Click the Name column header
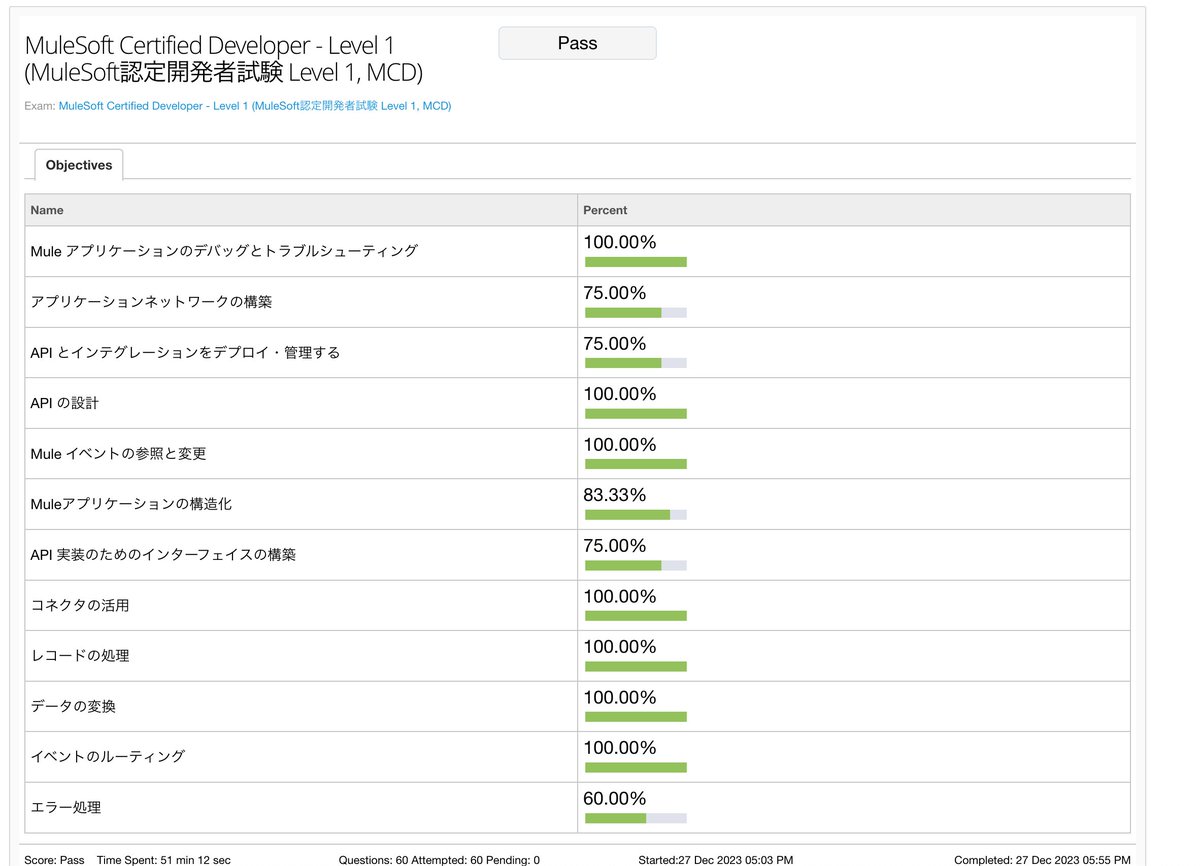Screen dimensions: 1200x866 (x=301, y=210)
